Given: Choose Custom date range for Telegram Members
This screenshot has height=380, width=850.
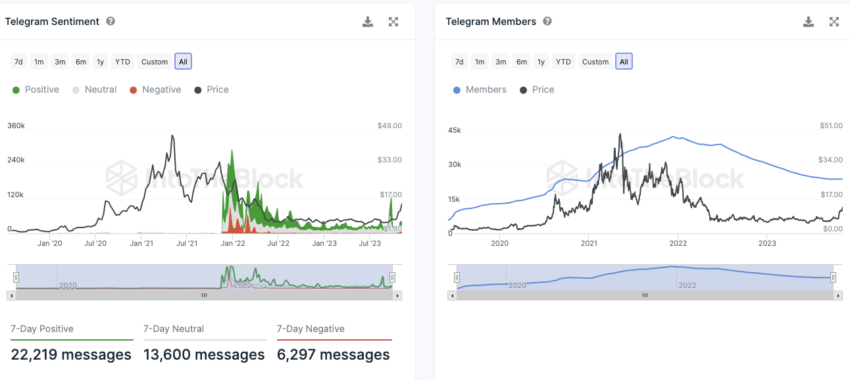Looking at the screenshot, I should (595, 62).
